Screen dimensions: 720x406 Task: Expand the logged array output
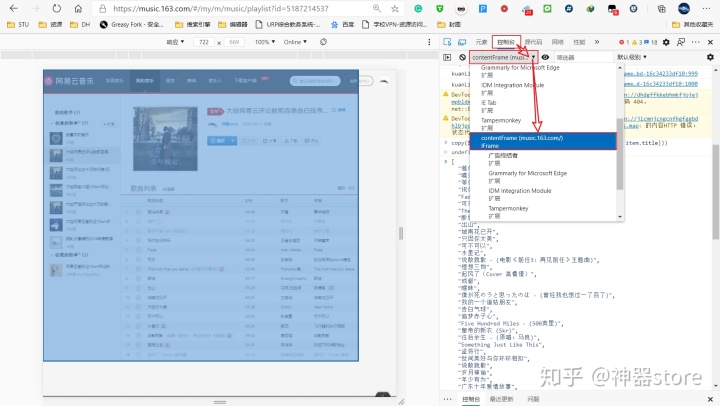(445, 161)
